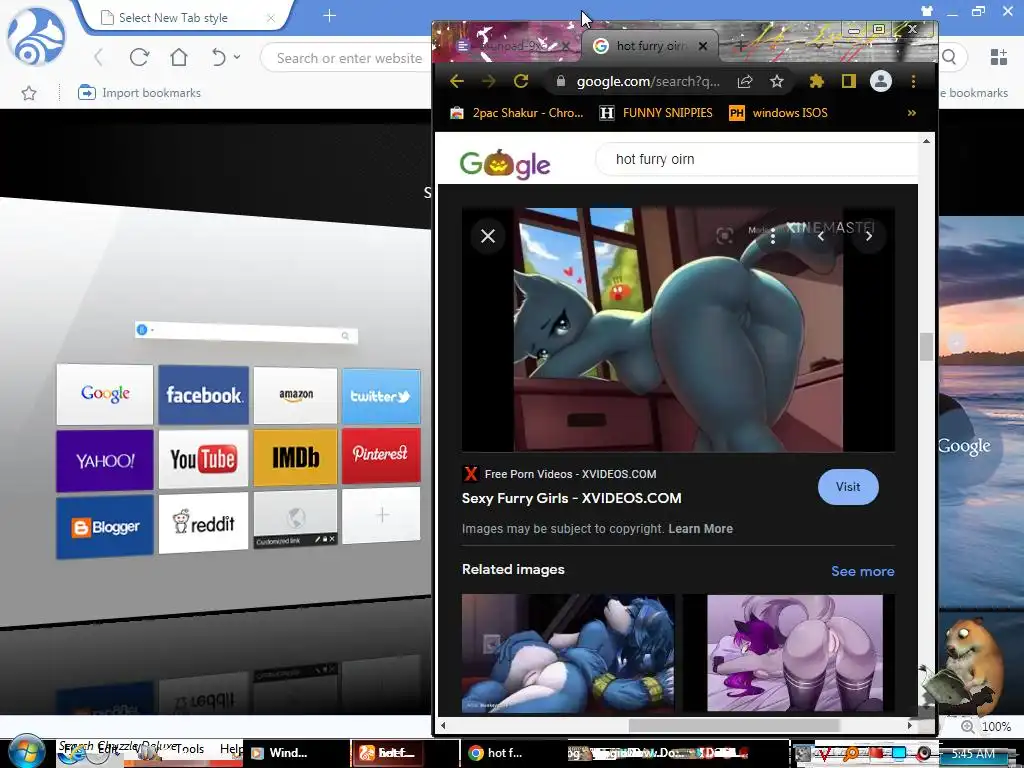
Task: Click UC Browser undo closed tab arrow
Action: tap(219, 57)
